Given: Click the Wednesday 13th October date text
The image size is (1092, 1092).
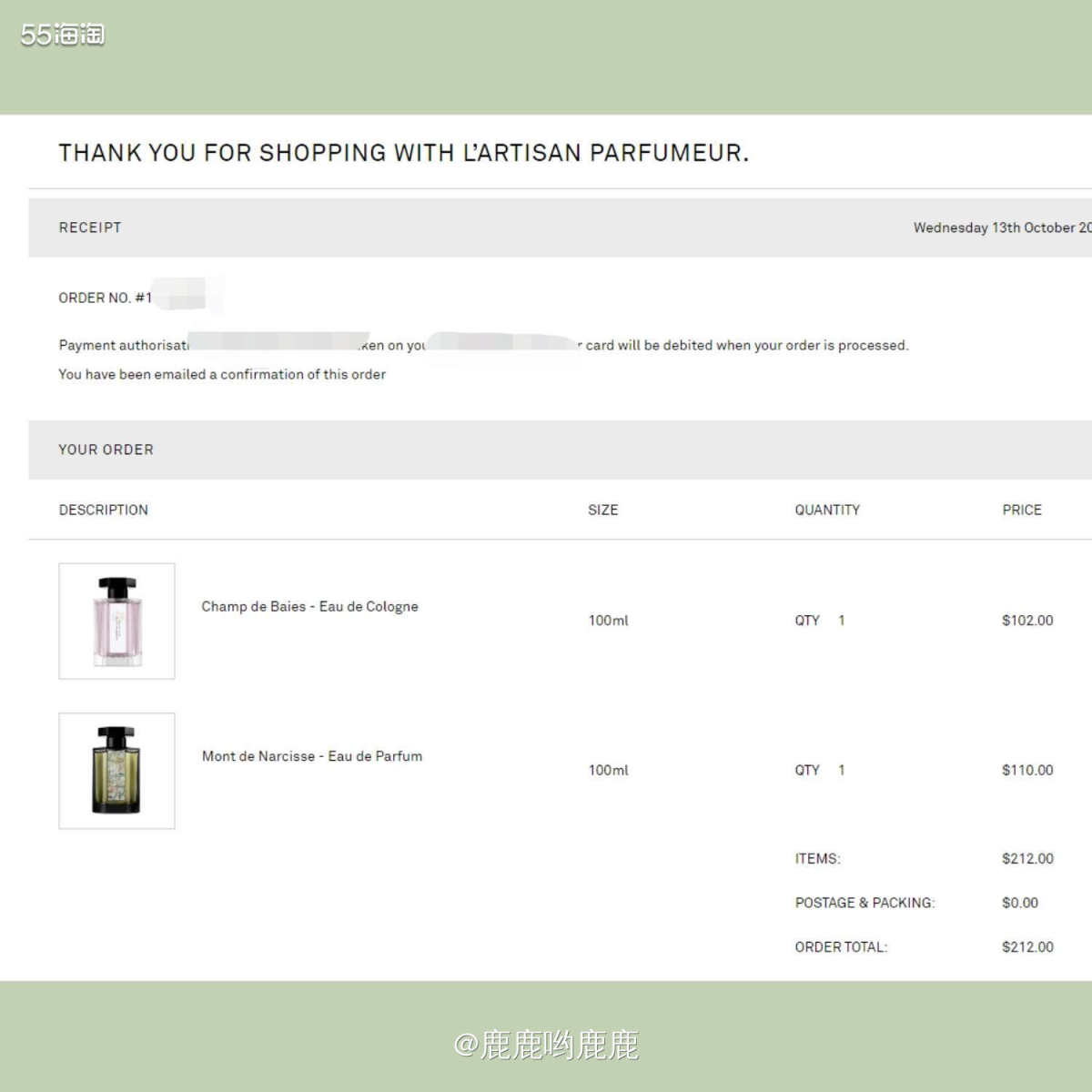Looking at the screenshot, I should point(1001,227).
